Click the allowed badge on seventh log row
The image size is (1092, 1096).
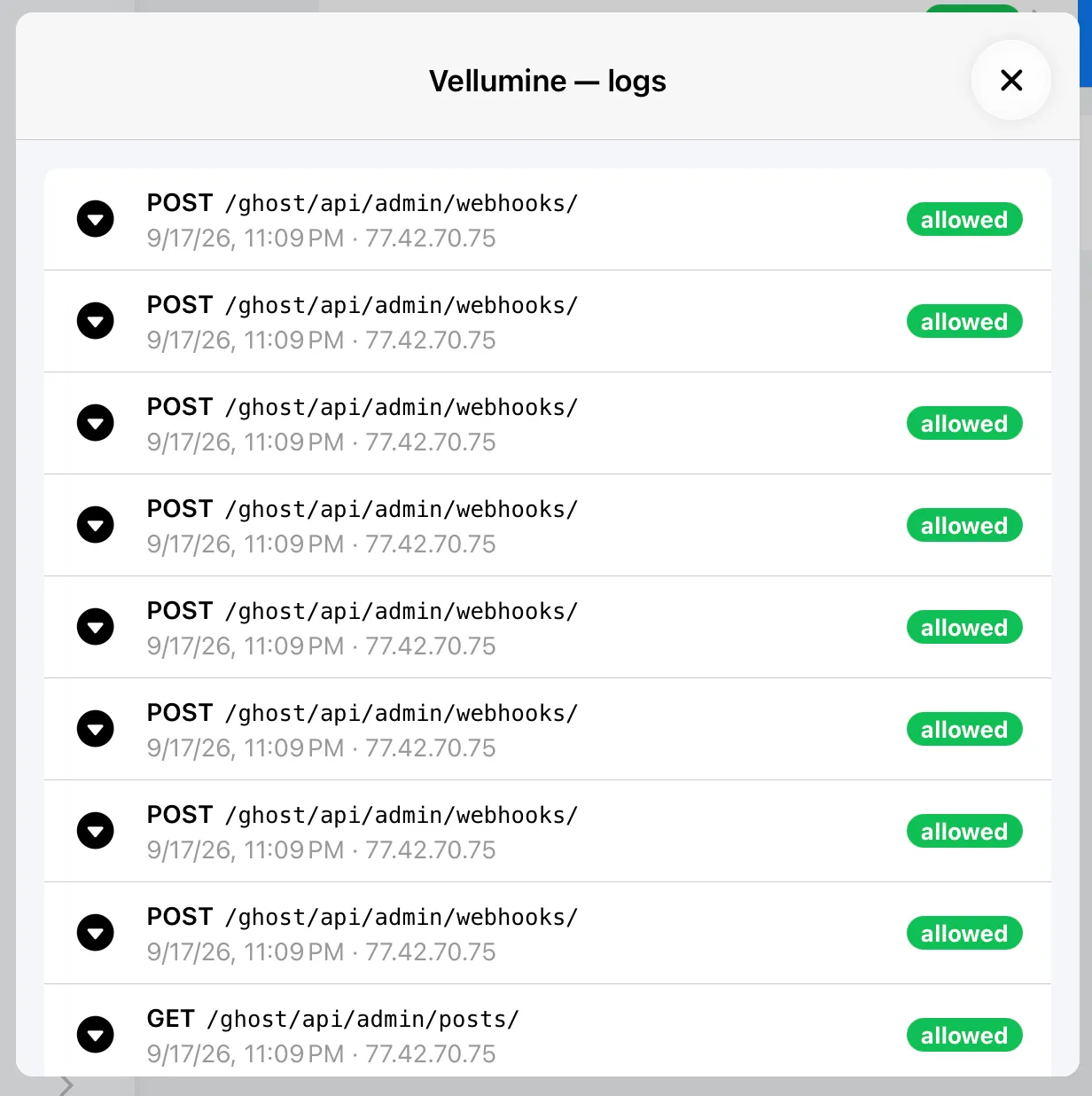click(964, 831)
